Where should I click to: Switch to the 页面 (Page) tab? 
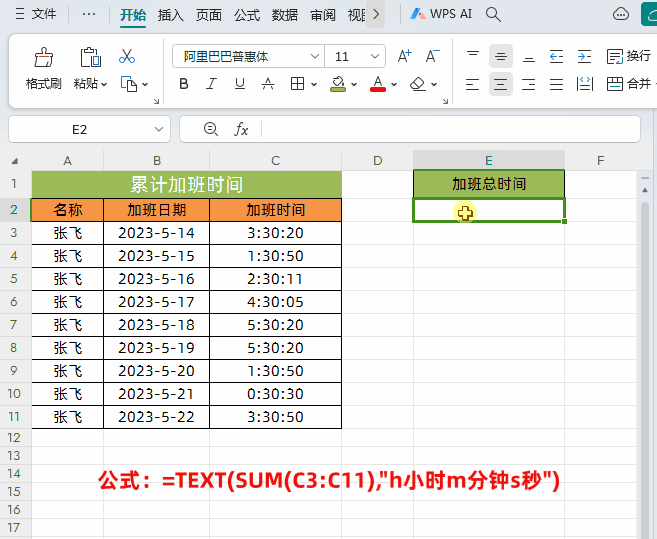tap(209, 15)
